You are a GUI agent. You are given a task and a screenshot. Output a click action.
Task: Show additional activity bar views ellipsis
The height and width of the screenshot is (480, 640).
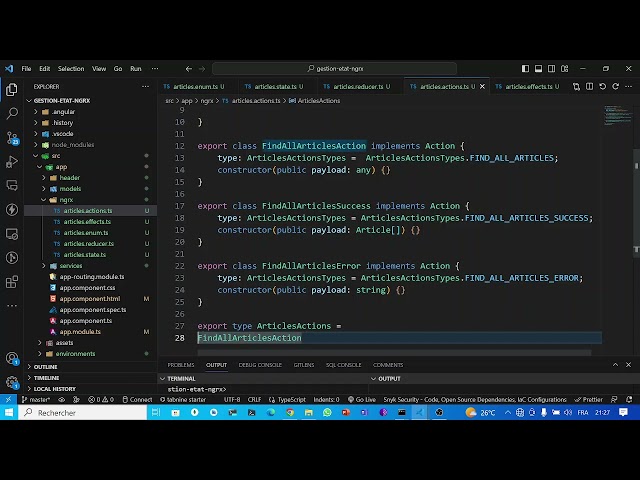click(x=12, y=305)
